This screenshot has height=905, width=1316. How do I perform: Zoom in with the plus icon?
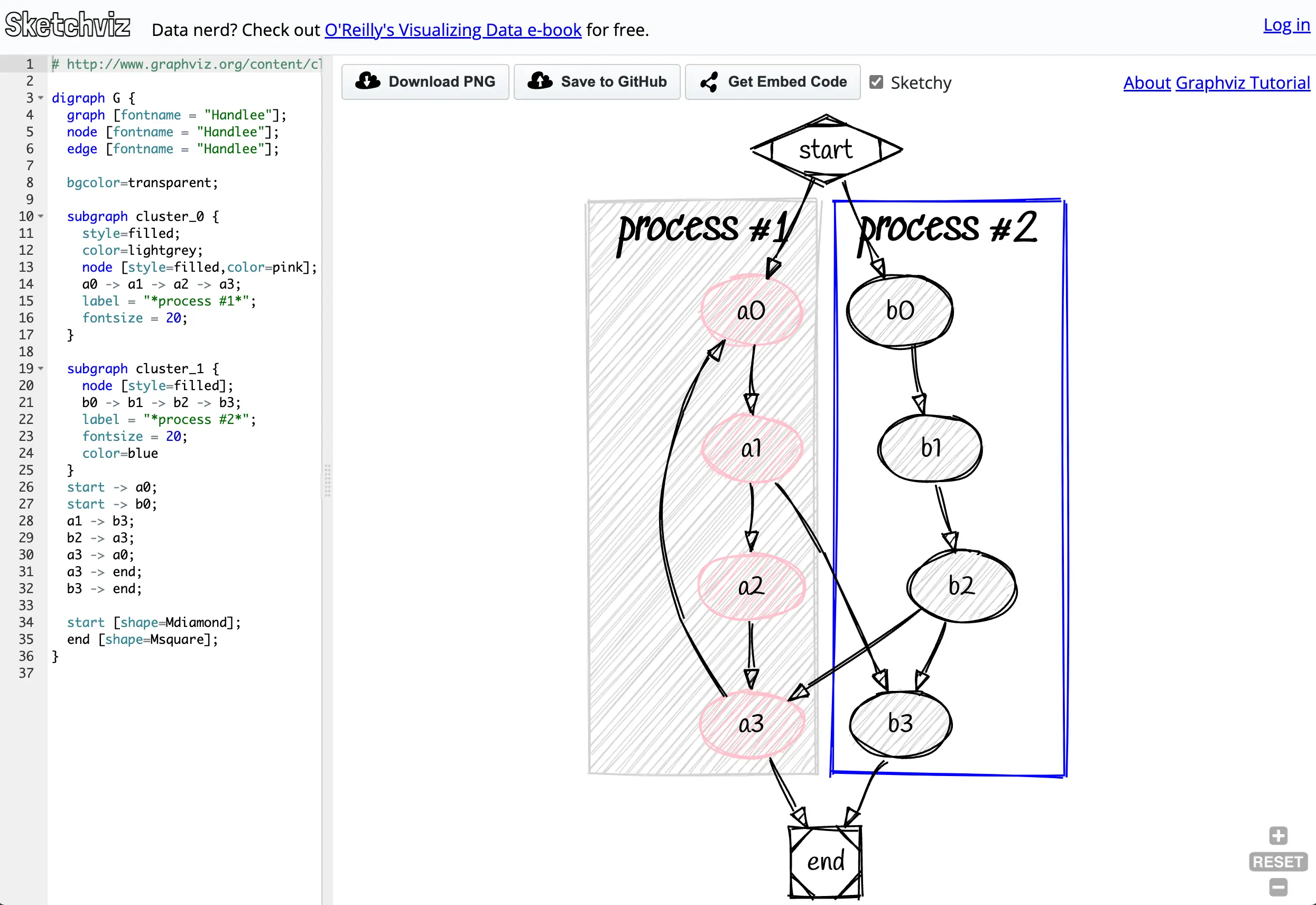[1278, 835]
